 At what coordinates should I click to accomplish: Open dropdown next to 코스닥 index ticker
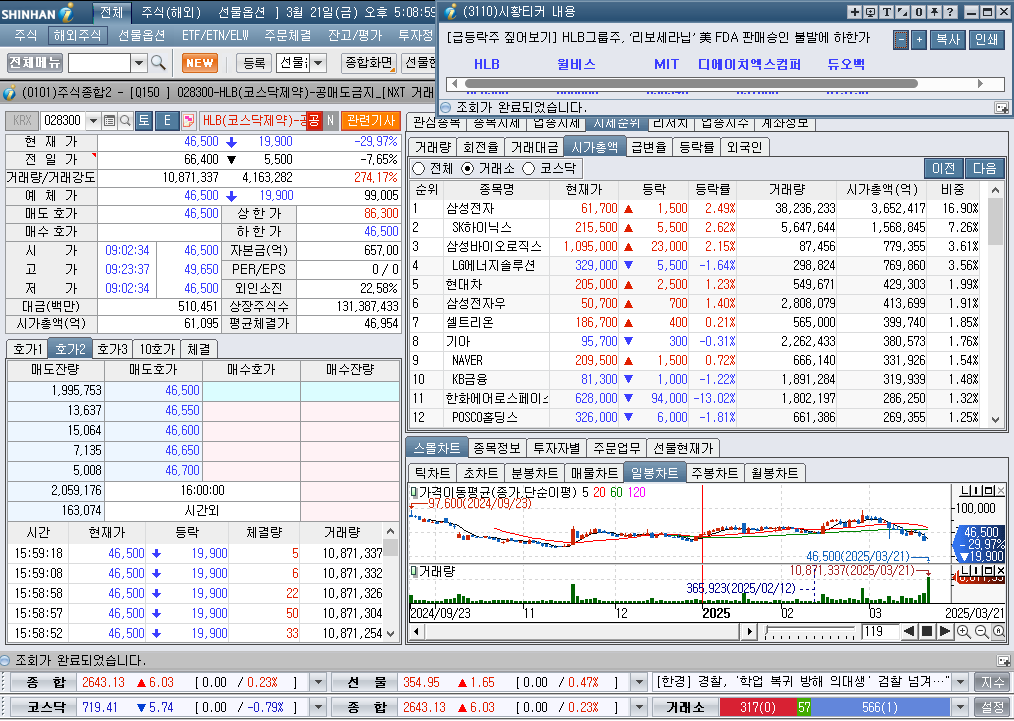318,707
